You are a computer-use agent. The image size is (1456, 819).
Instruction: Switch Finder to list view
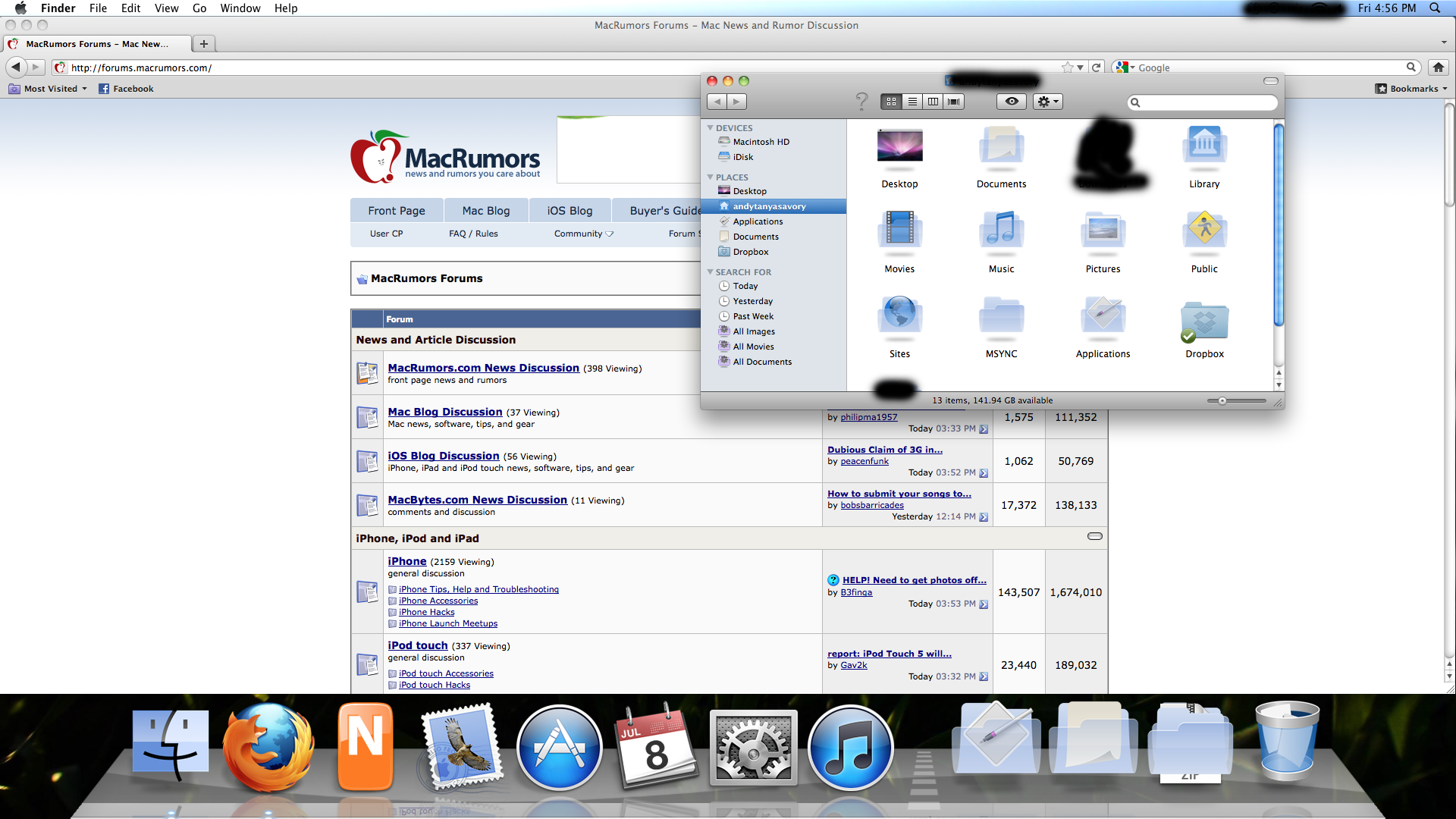pos(912,102)
